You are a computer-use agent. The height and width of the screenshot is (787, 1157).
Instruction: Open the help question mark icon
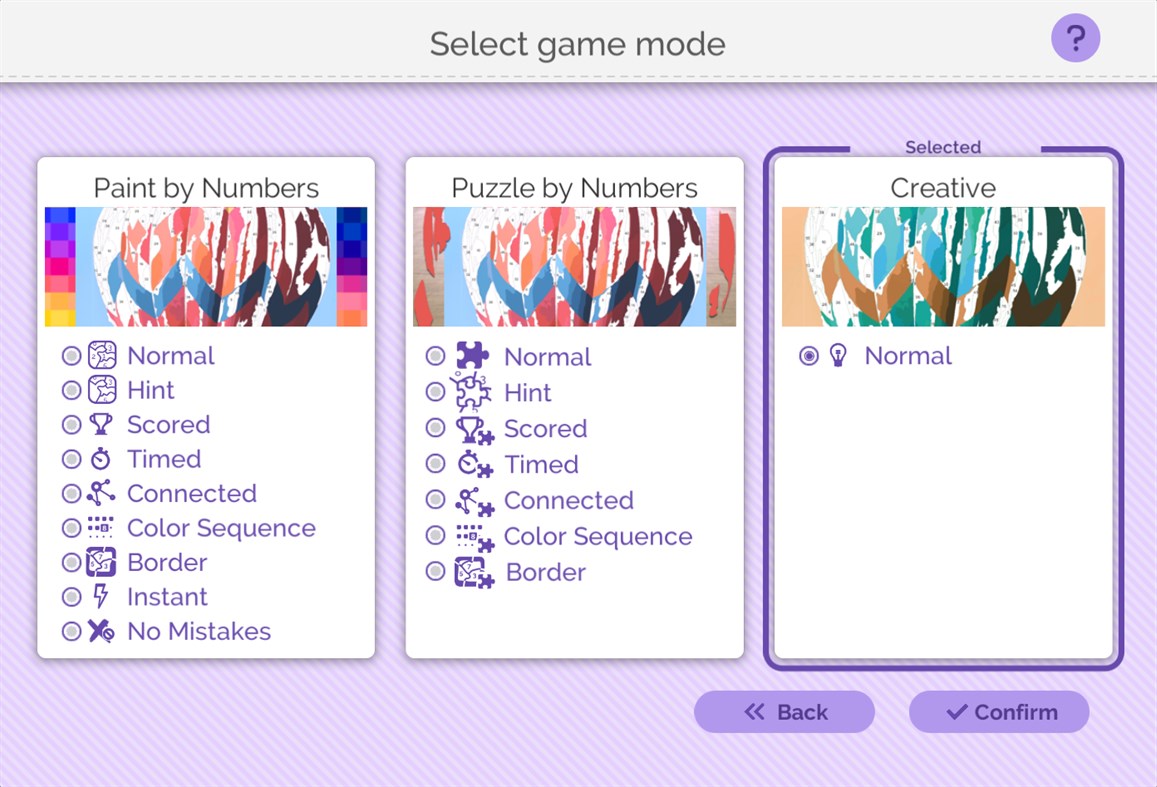(1075, 38)
